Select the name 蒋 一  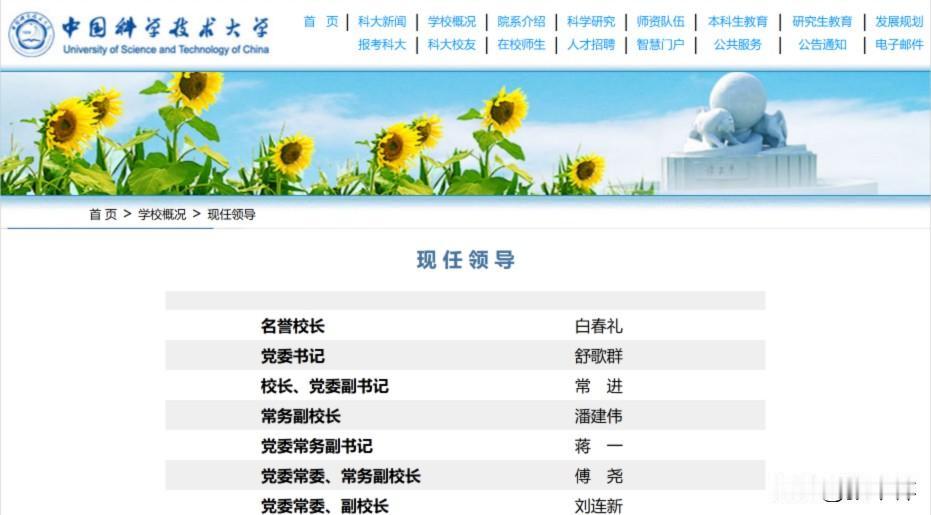coord(598,446)
